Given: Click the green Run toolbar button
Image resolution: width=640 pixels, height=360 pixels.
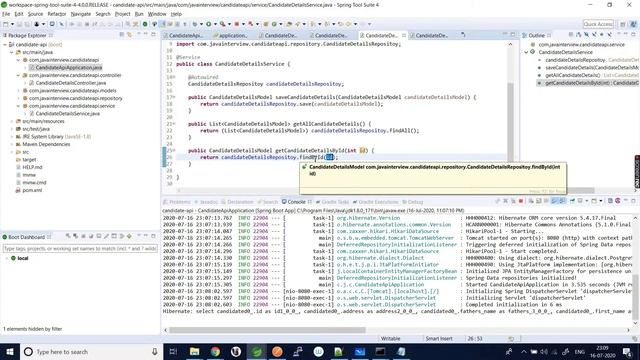Looking at the screenshot, I should pyautogui.click(x=209, y=24).
